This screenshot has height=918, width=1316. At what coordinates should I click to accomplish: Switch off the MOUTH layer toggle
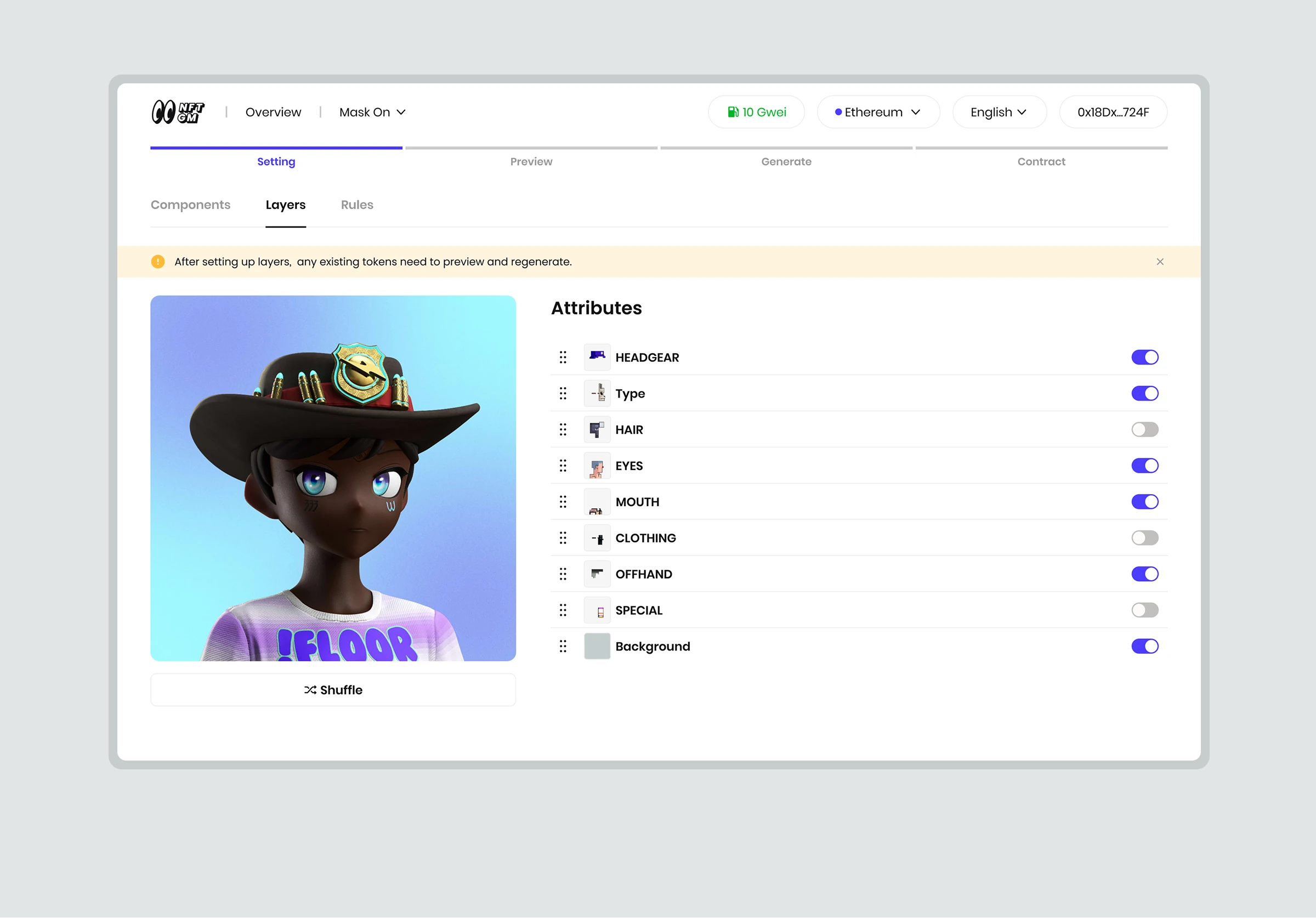tap(1144, 502)
